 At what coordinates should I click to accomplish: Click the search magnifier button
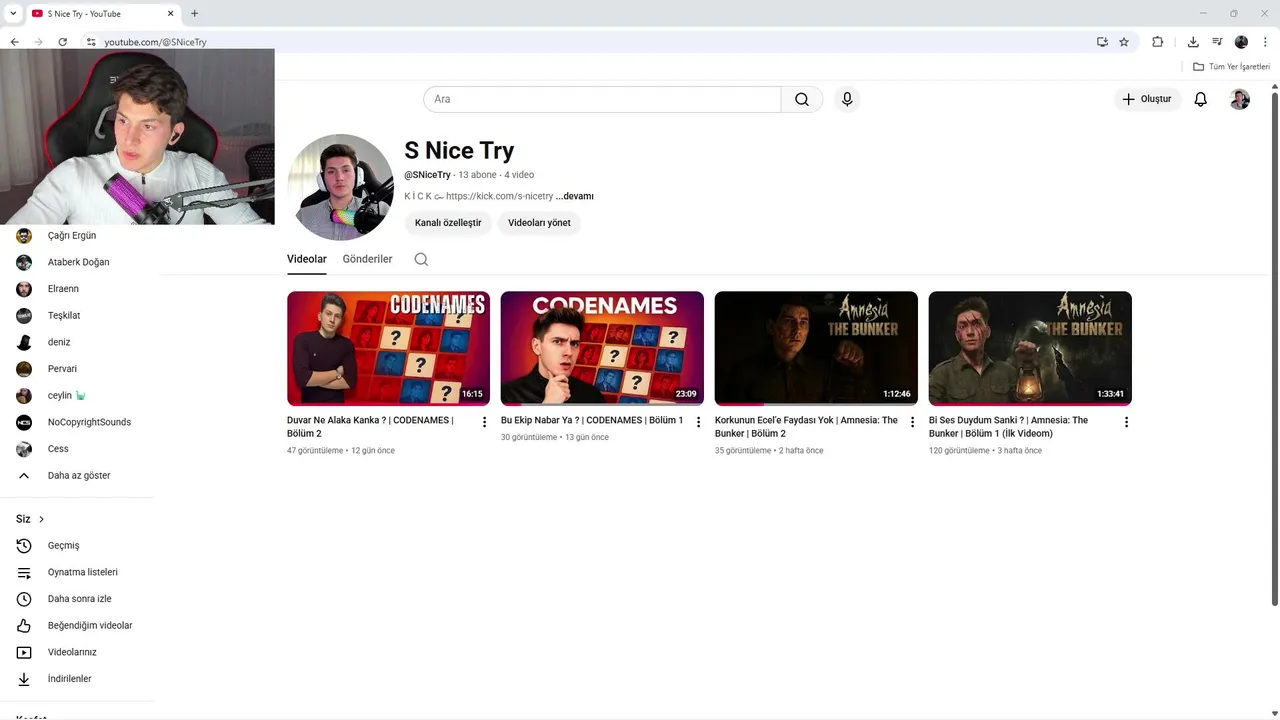pos(802,99)
